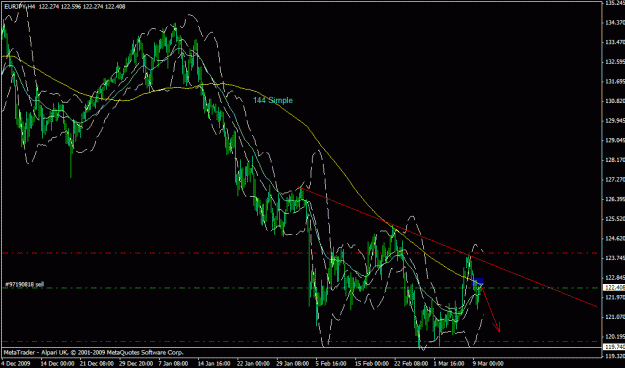Click the '9 Mar 00:00' time label
625x368 pixels.
(488, 364)
